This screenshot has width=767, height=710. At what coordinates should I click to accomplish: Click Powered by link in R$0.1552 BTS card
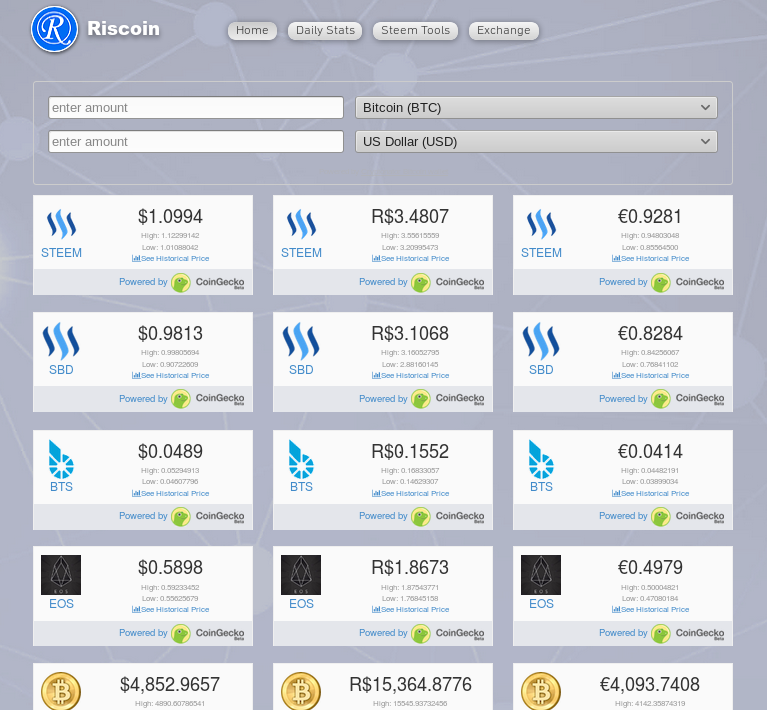pyautogui.click(x=383, y=516)
